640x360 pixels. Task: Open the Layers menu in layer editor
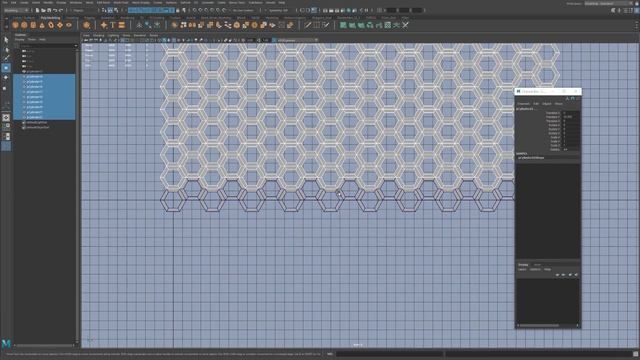pos(522,269)
